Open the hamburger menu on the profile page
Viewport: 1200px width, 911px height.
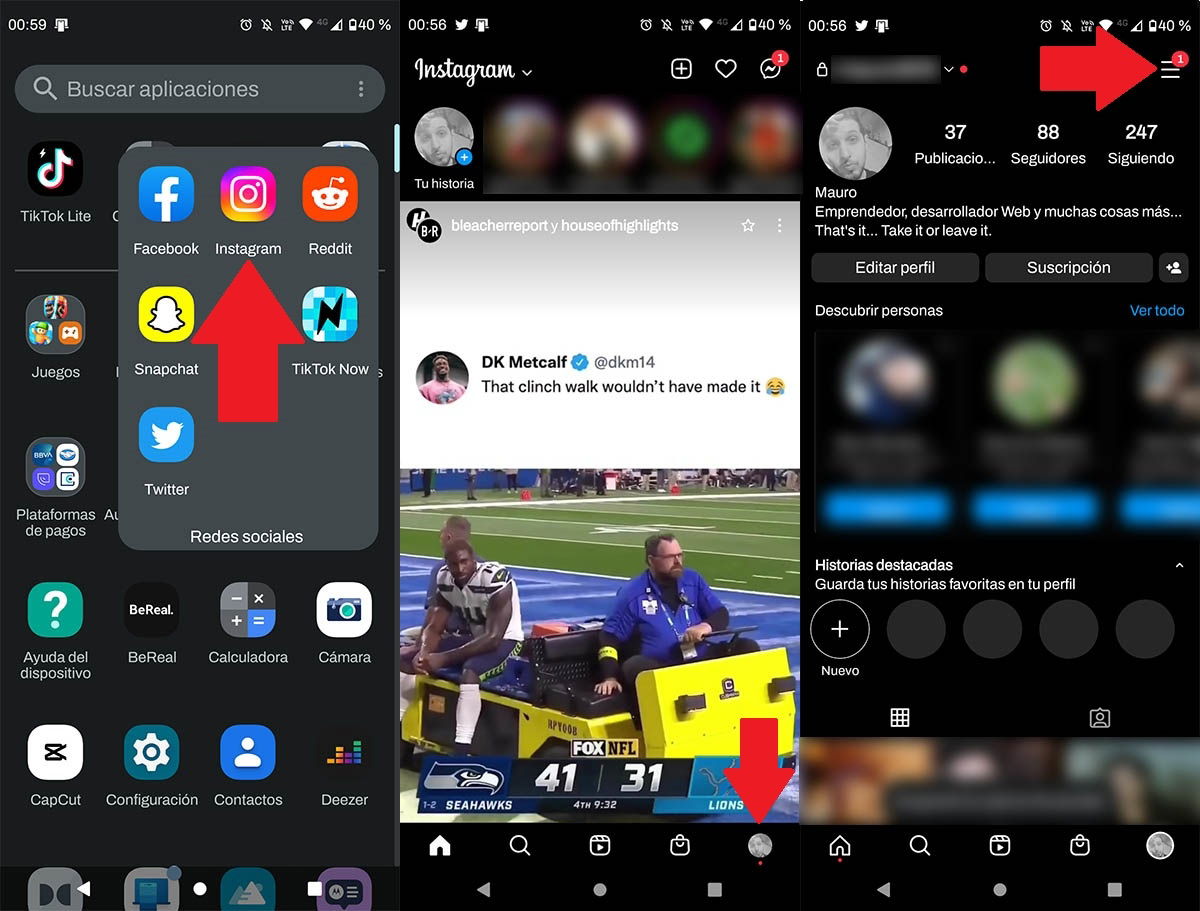coord(1170,70)
